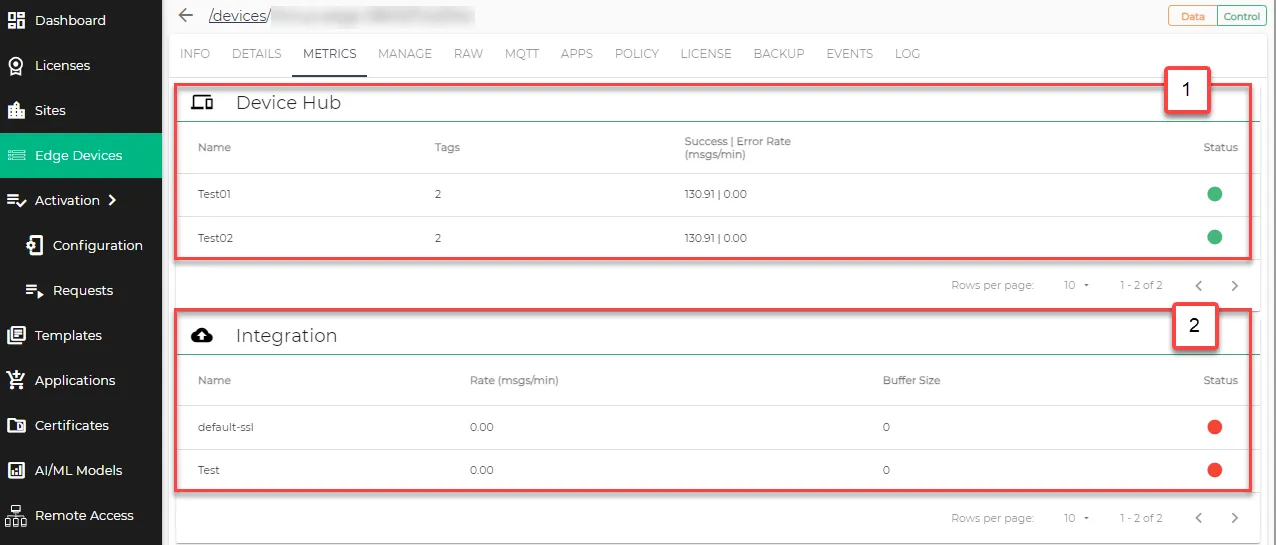Open the DETAILS tab
The width and height of the screenshot is (1276, 545).
(x=257, y=54)
